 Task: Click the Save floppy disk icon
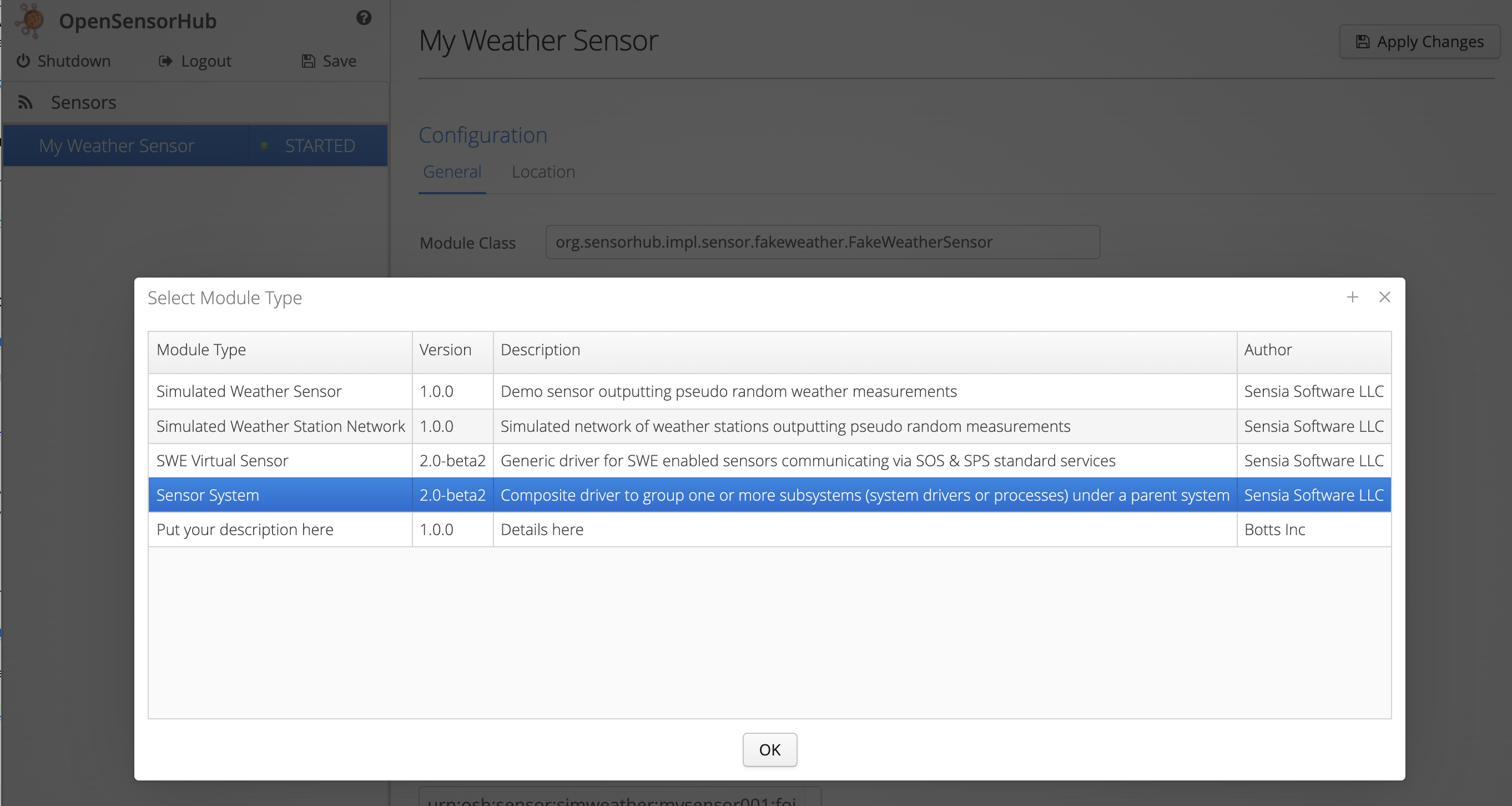(308, 61)
